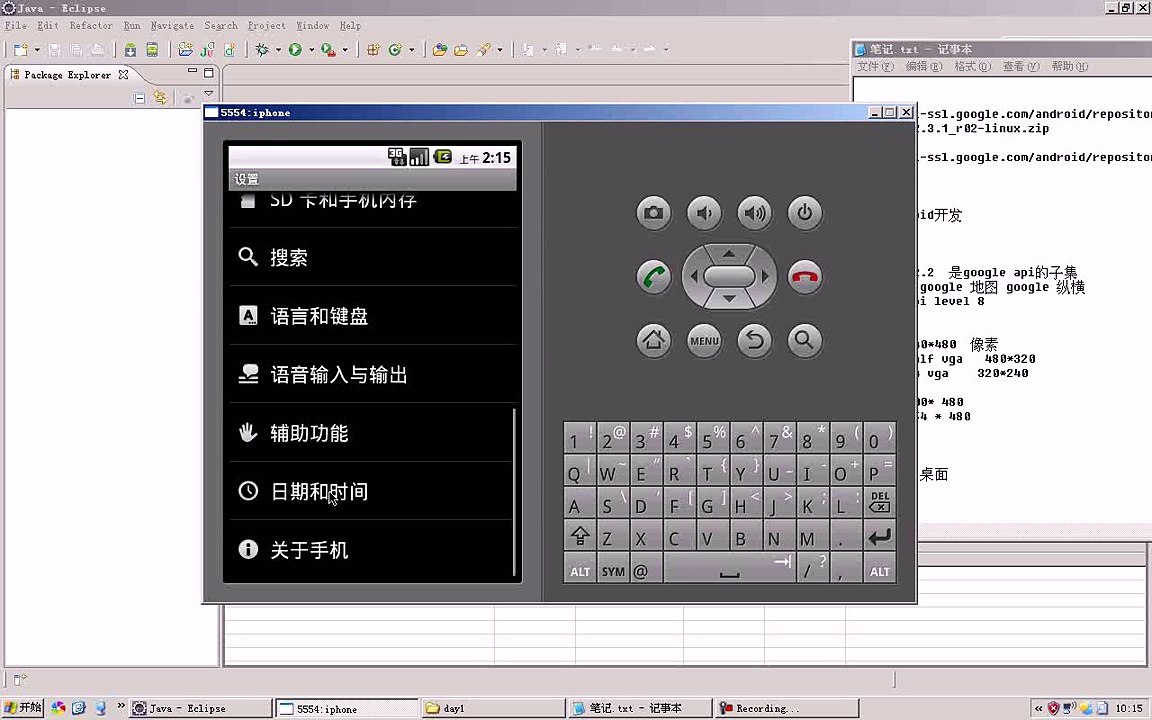Image resolution: width=1152 pixels, height=720 pixels.
Task: Open the Eclipse File menu
Action: (x=16, y=25)
